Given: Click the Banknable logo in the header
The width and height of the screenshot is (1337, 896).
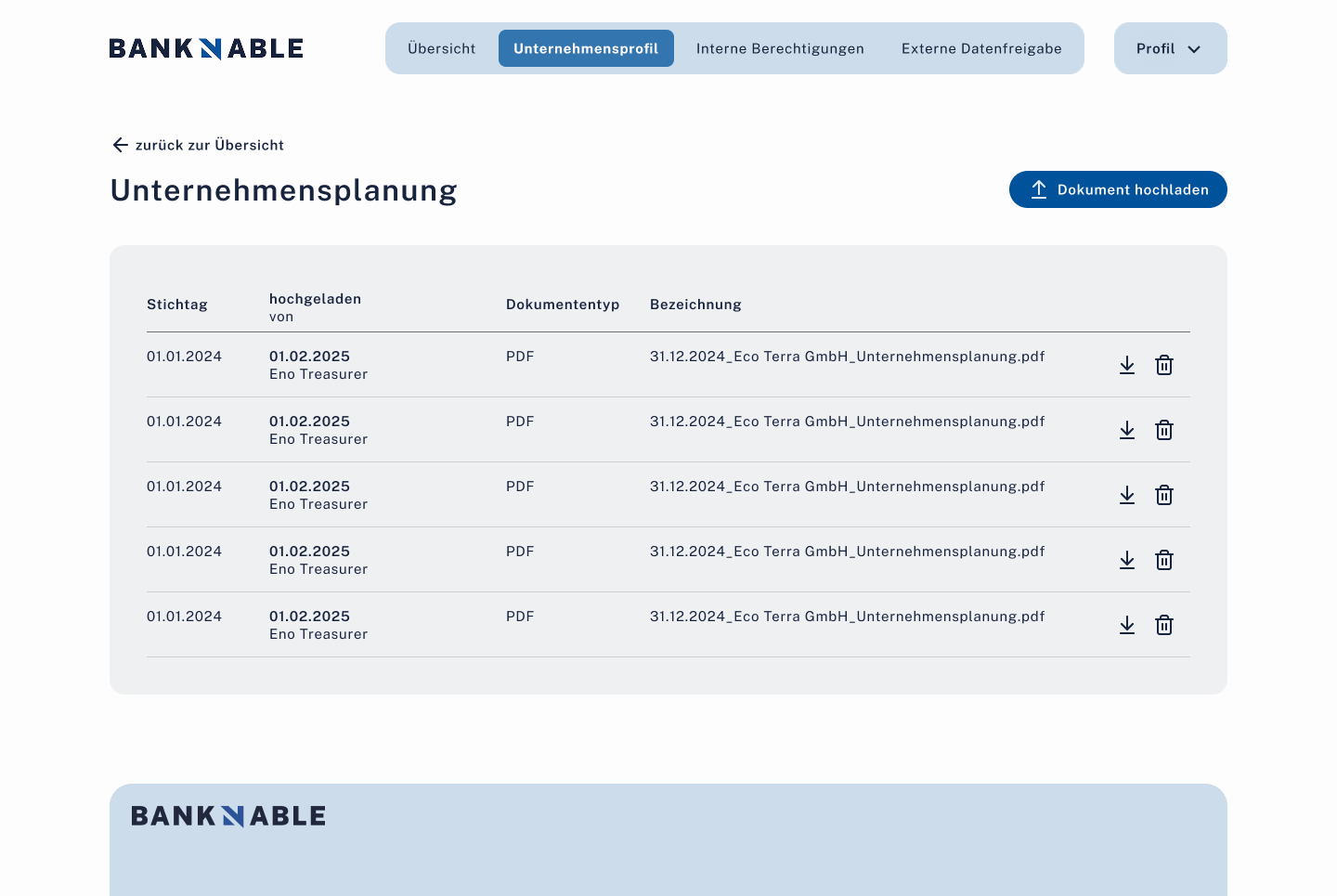Looking at the screenshot, I should 206,48.
